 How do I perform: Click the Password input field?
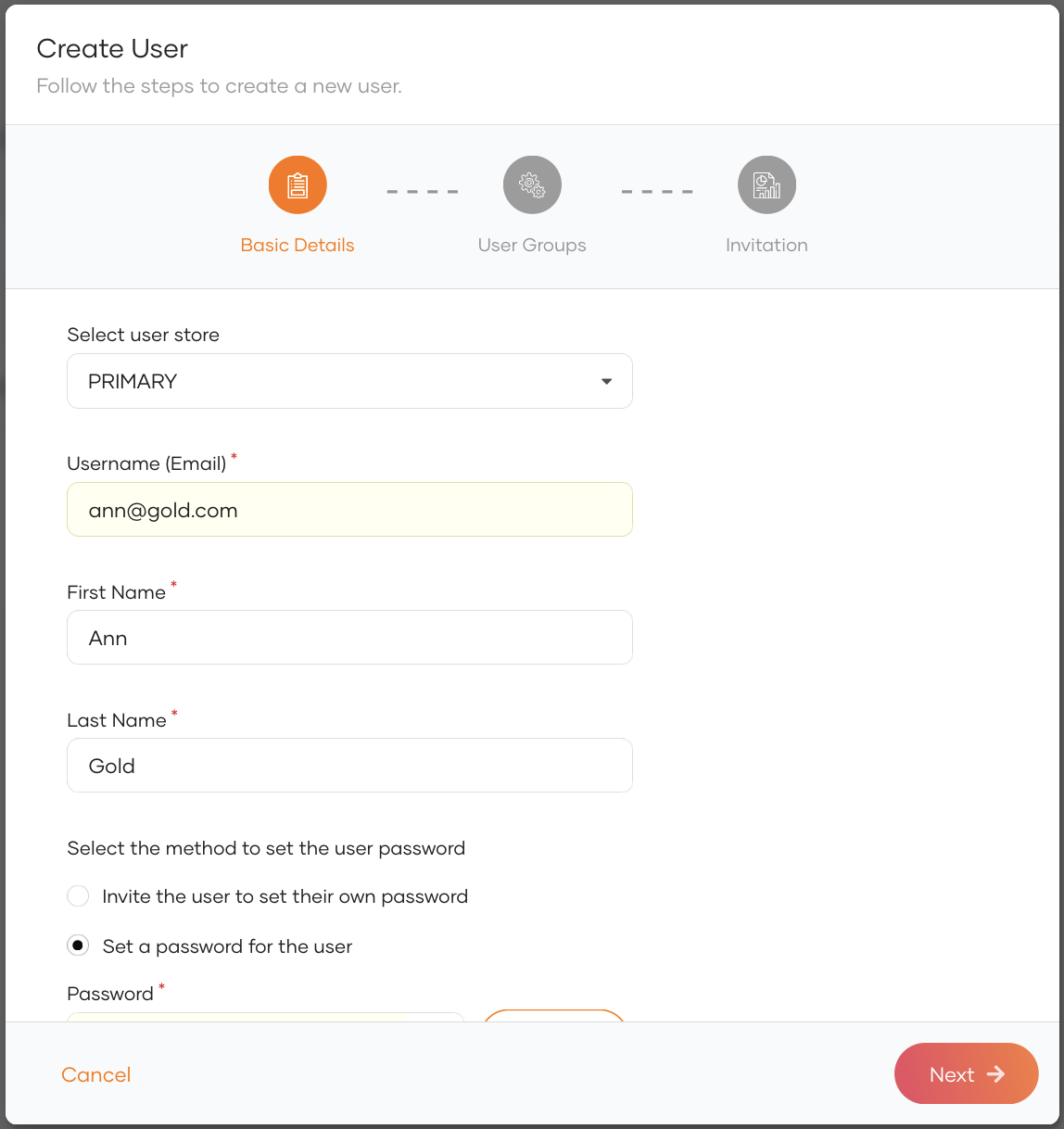(x=264, y=1024)
